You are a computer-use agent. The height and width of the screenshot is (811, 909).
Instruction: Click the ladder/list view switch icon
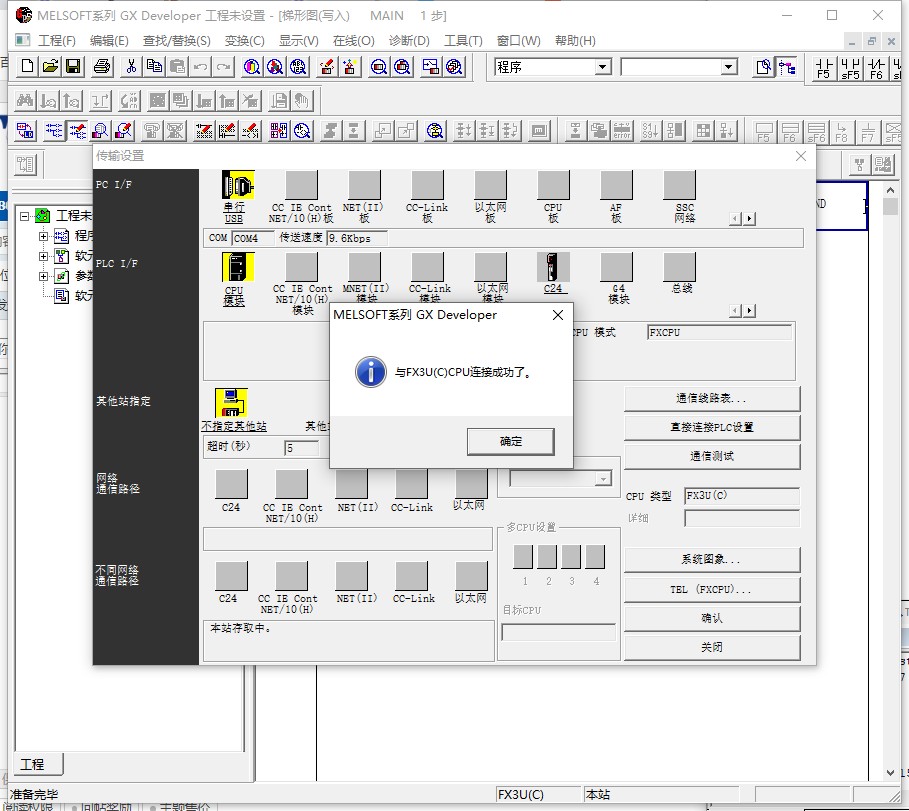25,130
